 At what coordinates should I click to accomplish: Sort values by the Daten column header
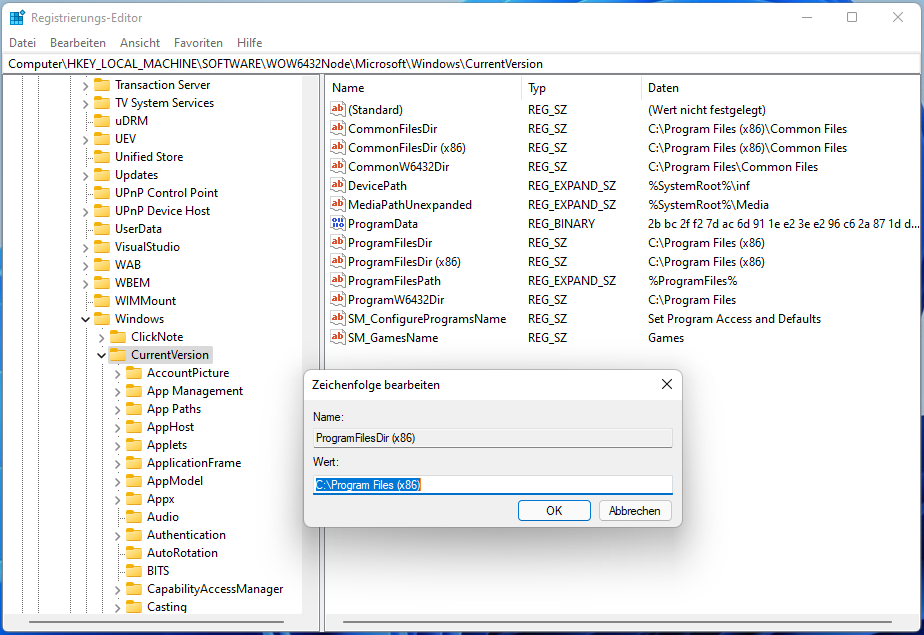pos(781,88)
